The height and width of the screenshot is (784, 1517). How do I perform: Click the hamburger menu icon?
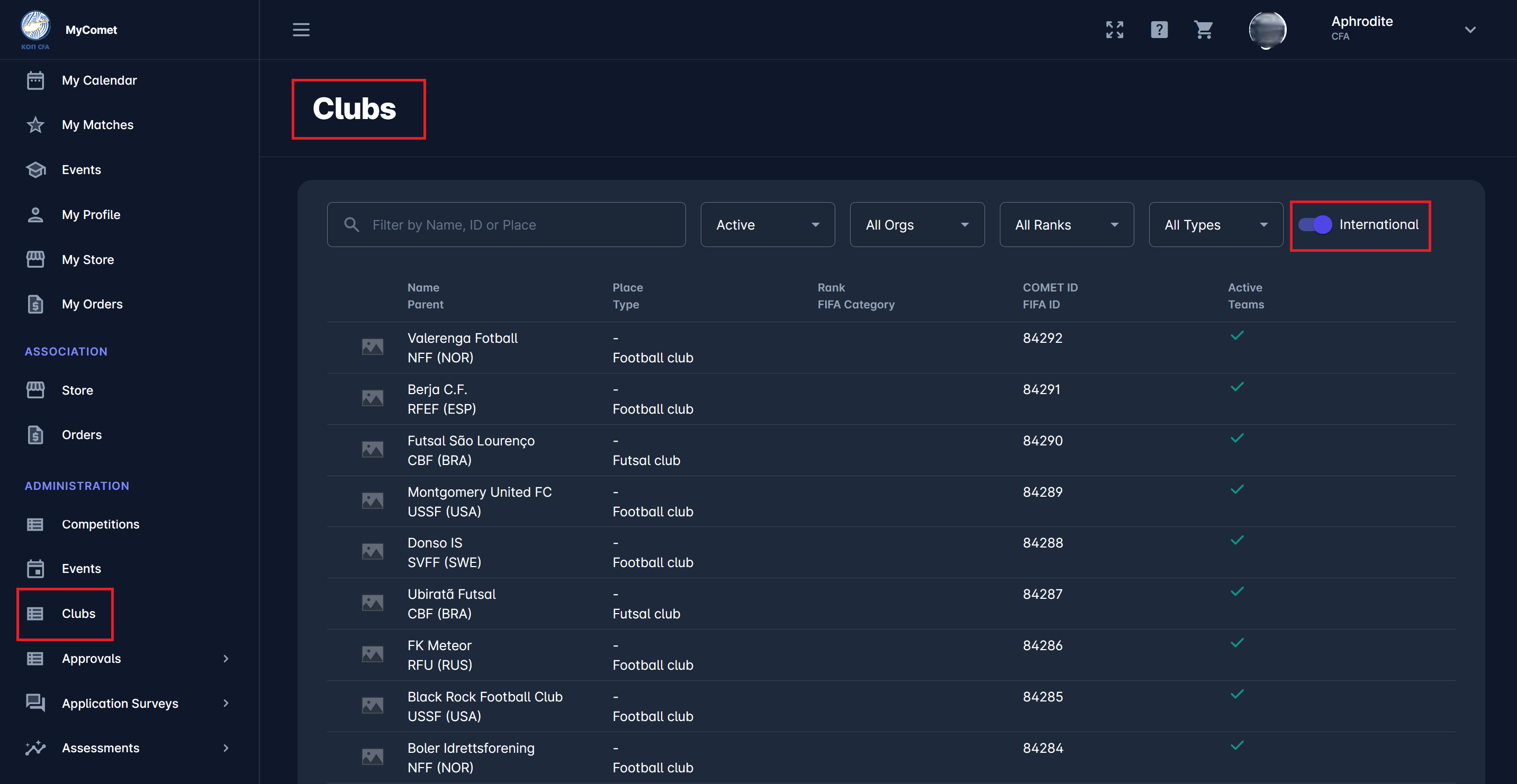coord(301,30)
